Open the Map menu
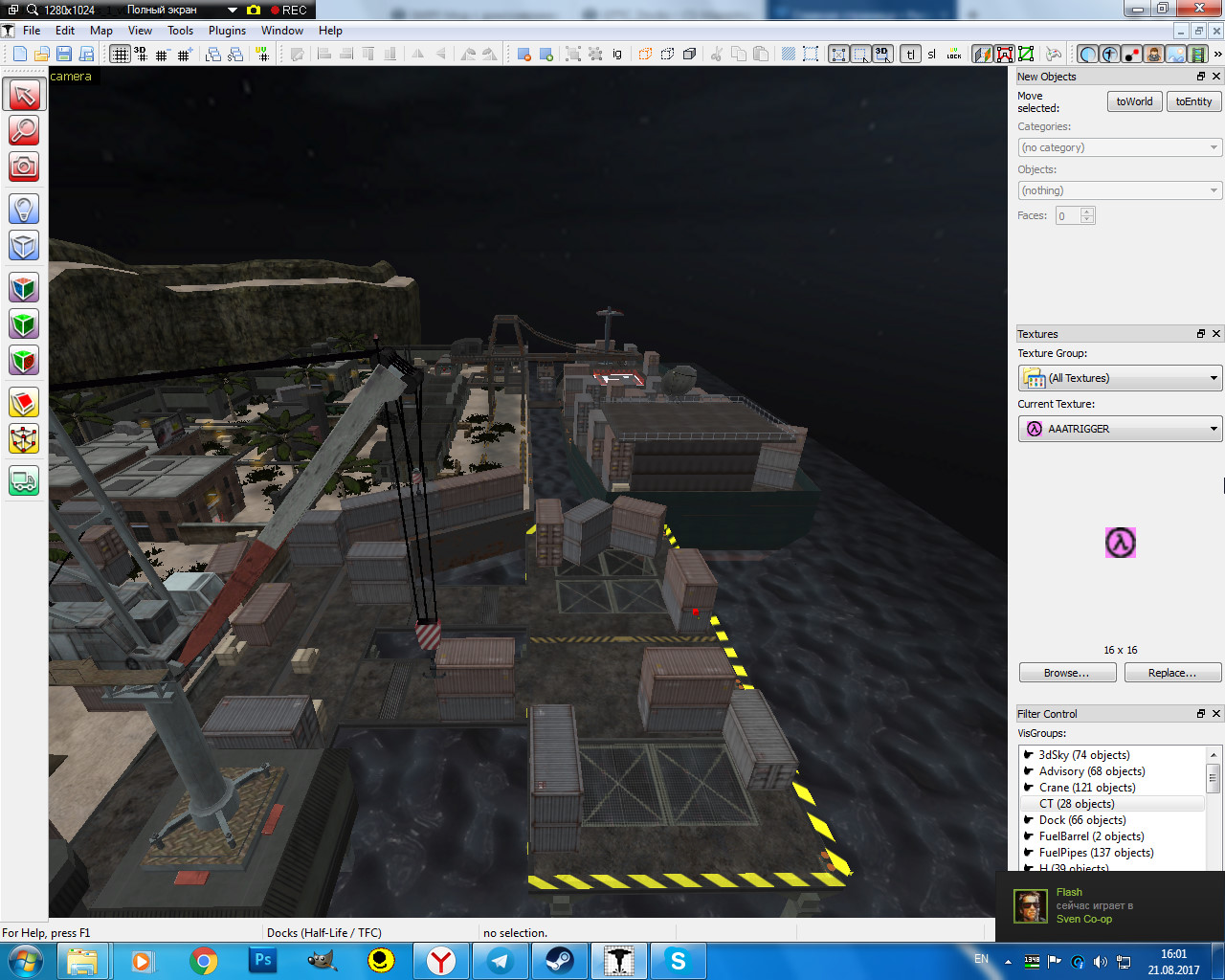The width and height of the screenshot is (1225, 980). (x=101, y=31)
